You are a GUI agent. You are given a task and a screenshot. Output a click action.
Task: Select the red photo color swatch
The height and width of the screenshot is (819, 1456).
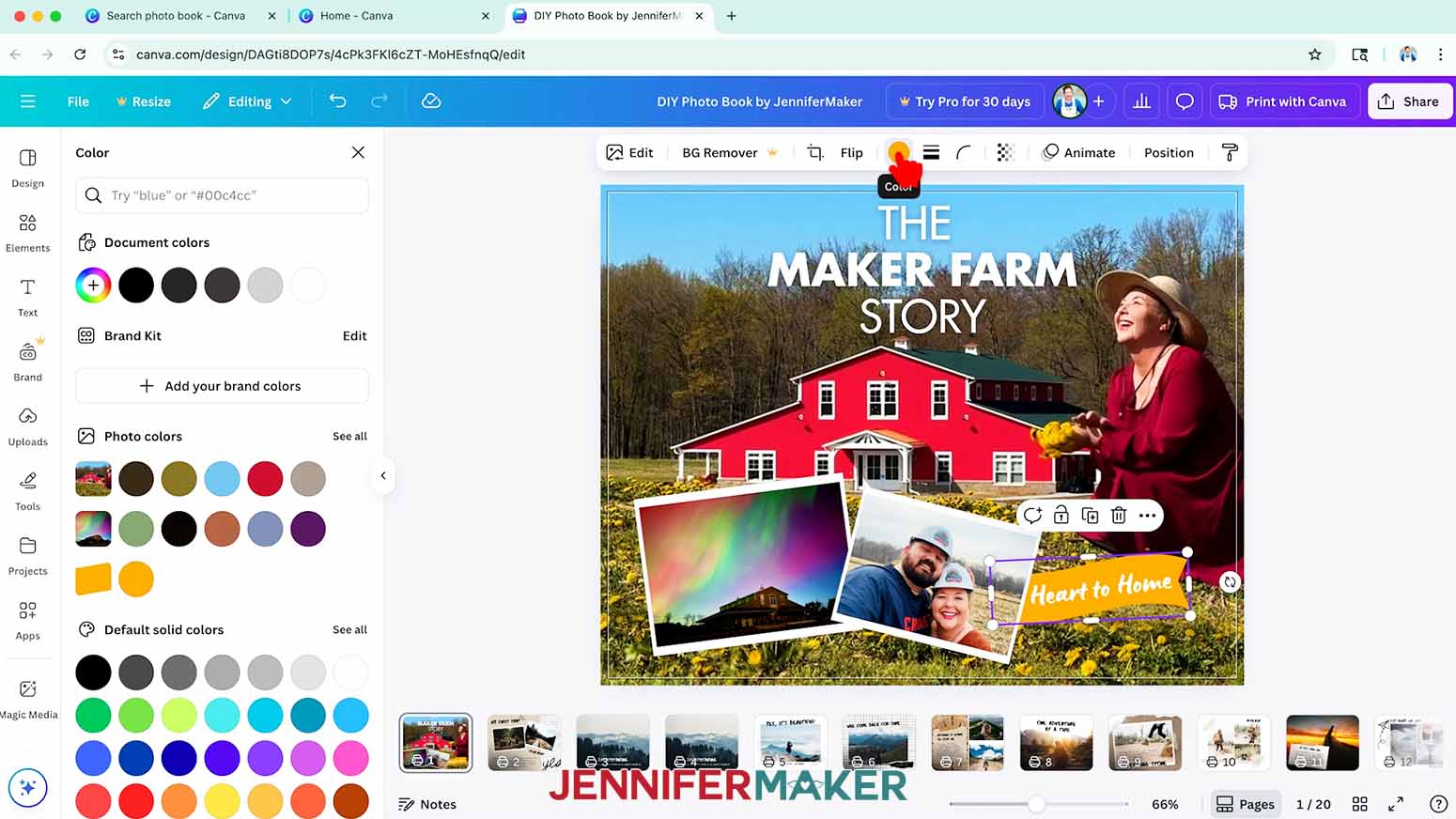[265, 479]
